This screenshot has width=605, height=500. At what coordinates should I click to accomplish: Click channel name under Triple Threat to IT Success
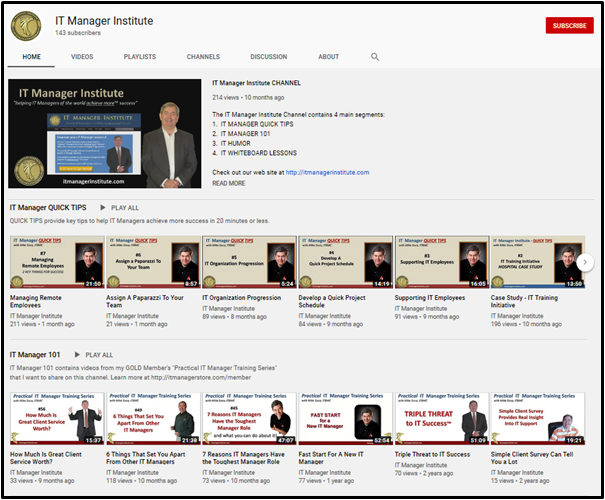421,465
